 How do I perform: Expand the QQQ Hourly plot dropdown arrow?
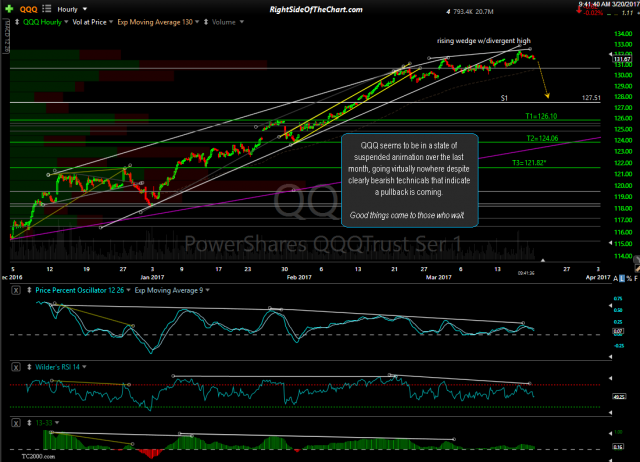66,22
